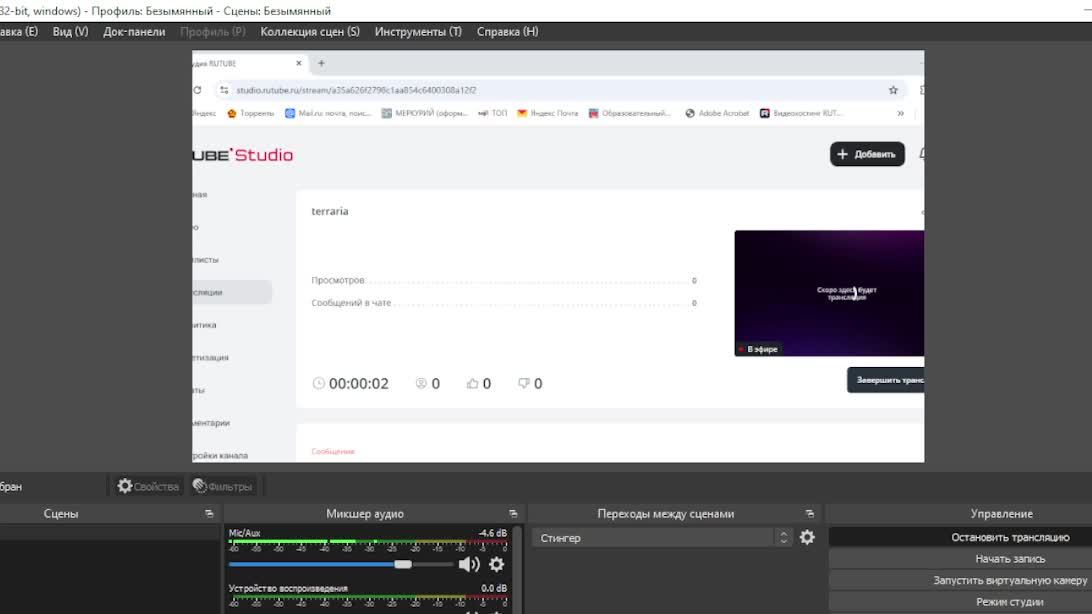Open the Настройки канала sidebar item
Image resolution: width=1092 pixels, height=614 pixels.
(220, 455)
